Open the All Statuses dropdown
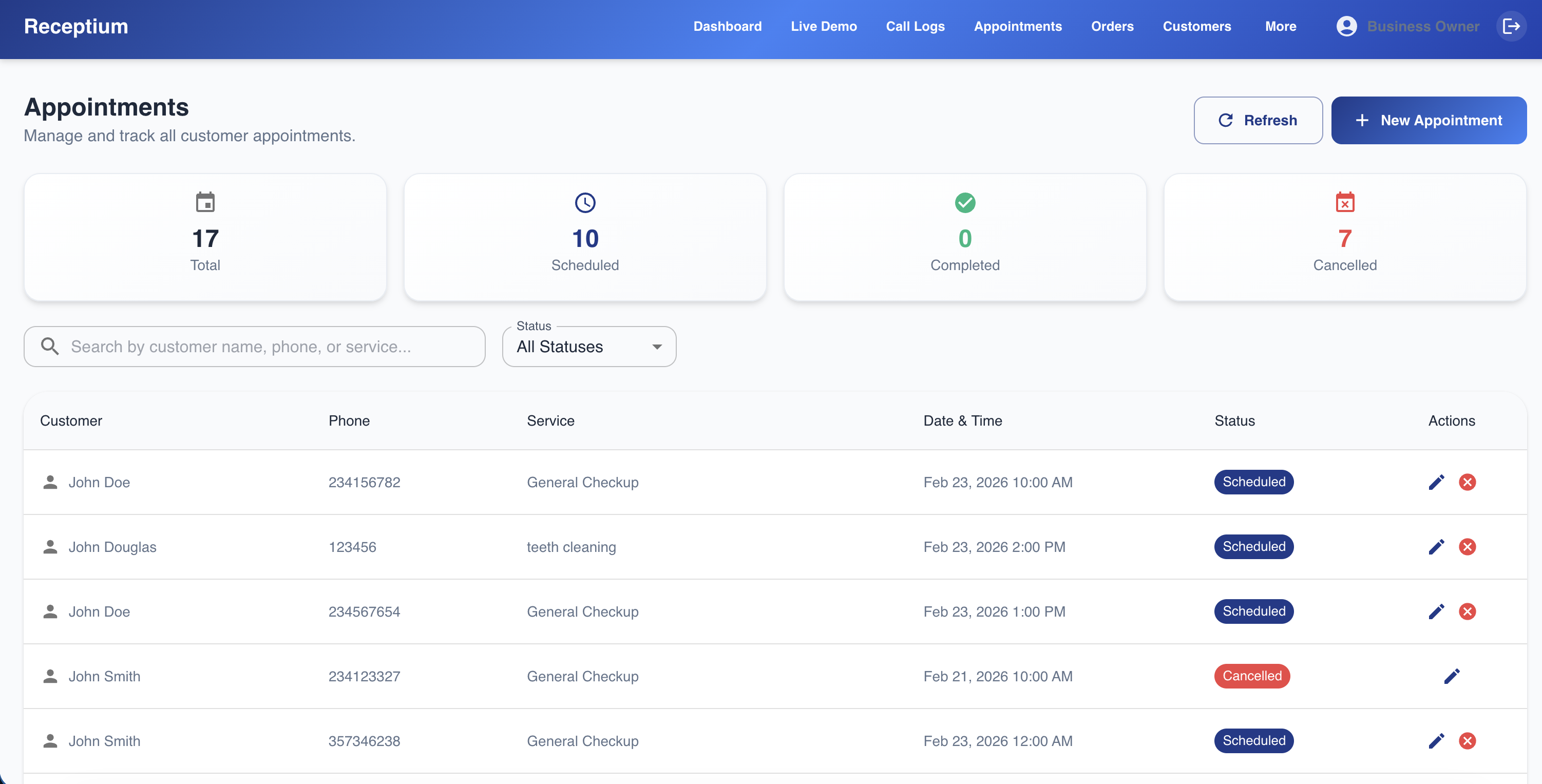Viewport: 1542px width, 784px height. click(589, 347)
